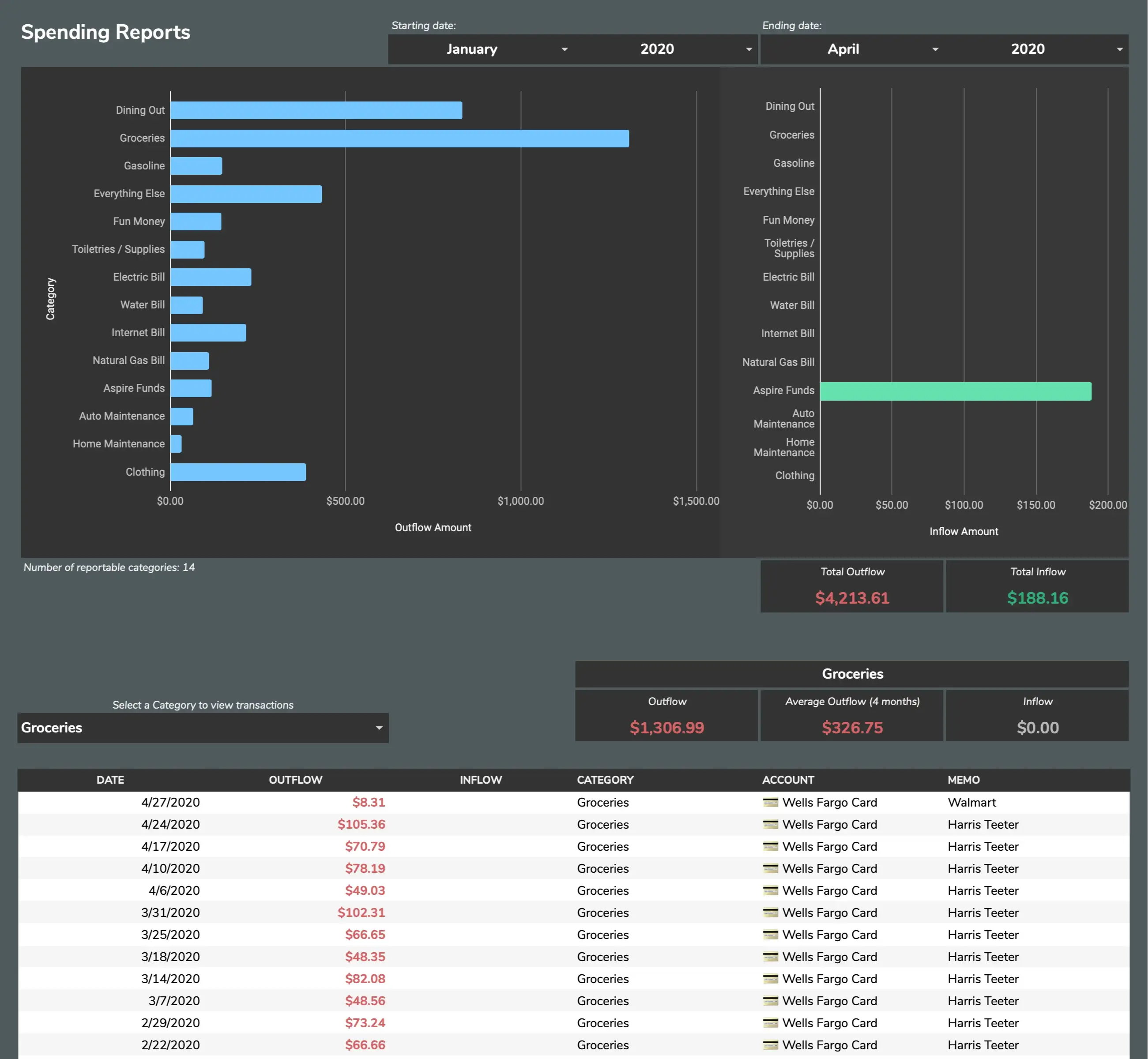The image size is (1148, 1059).
Task: Click the card icon in the 2/22/2020 row
Action: coord(770,1045)
